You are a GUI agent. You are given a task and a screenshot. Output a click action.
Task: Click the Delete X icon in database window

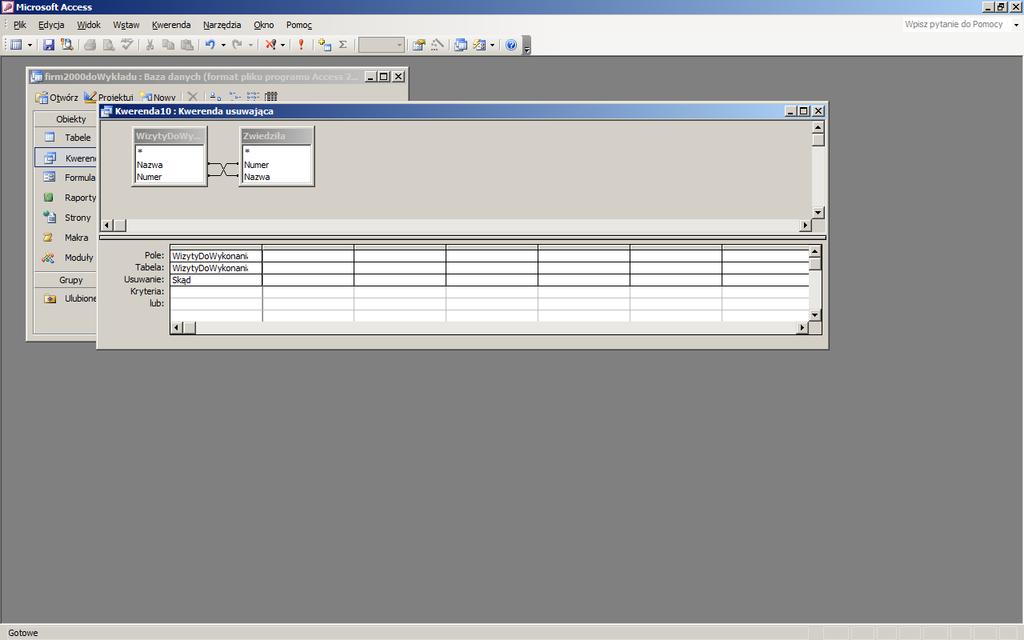pyautogui.click(x=193, y=97)
